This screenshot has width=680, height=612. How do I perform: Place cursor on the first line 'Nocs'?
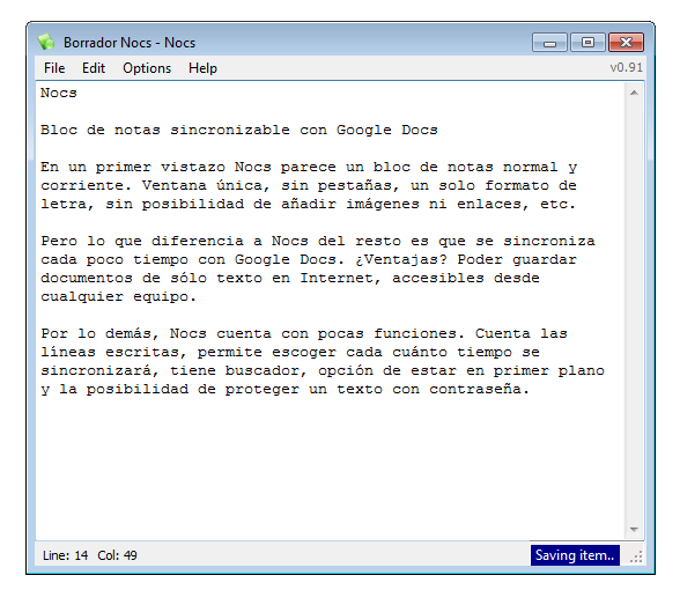click(x=59, y=93)
